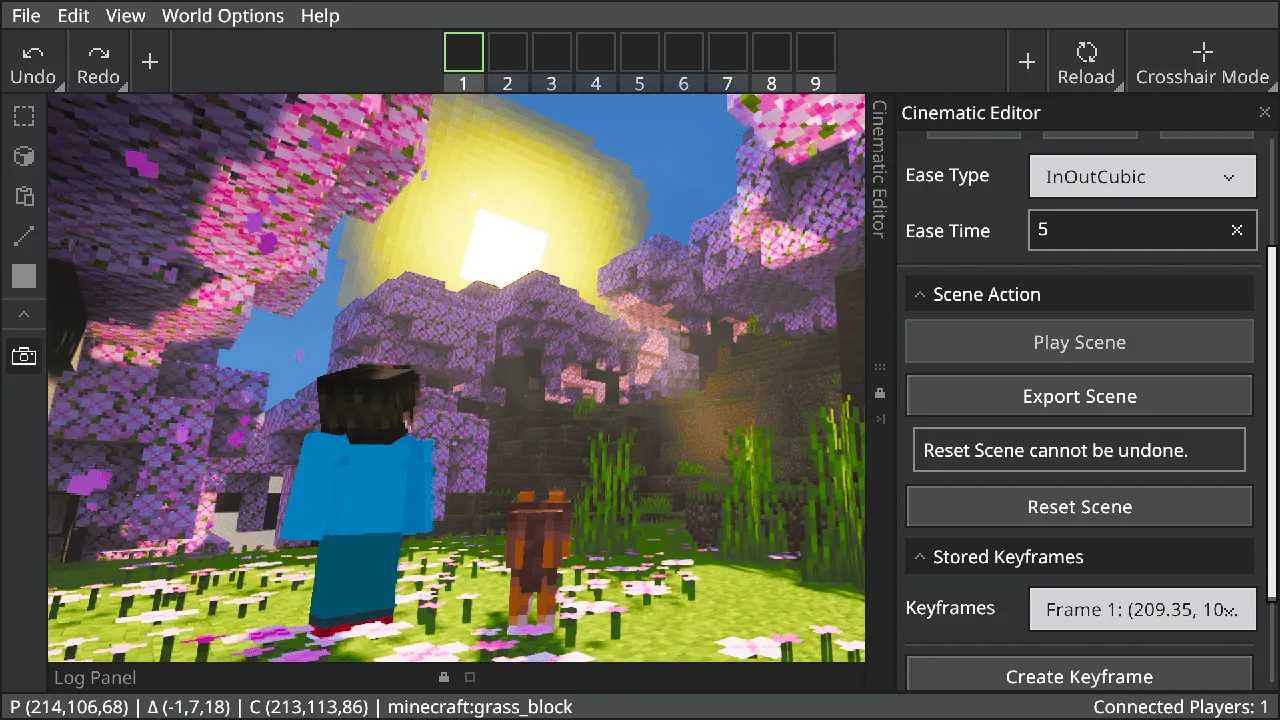Select the Brush cube tool
Viewport: 1280px width, 720px height.
(24, 156)
